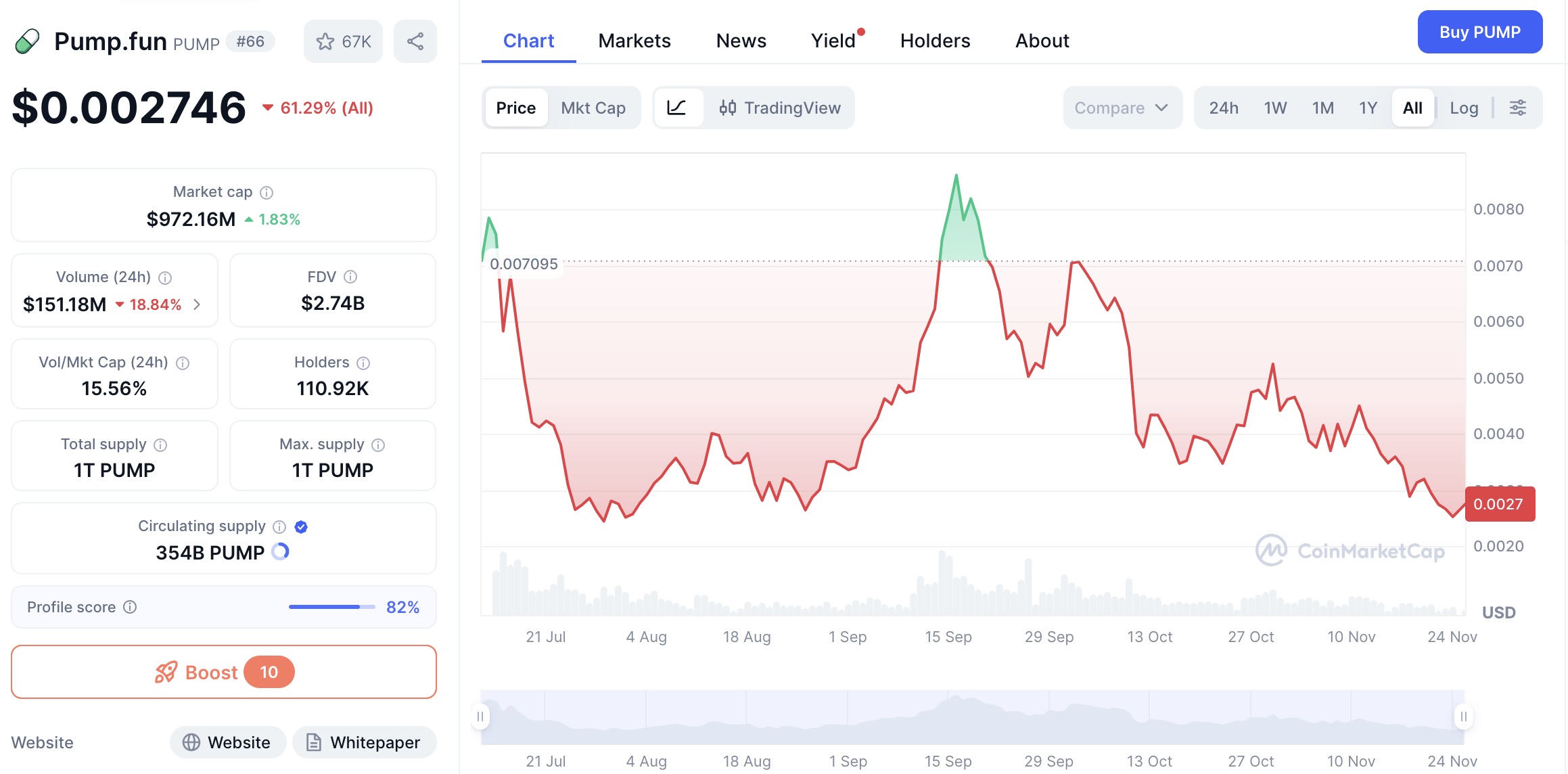Switch to TradingView chart mode

coord(780,108)
